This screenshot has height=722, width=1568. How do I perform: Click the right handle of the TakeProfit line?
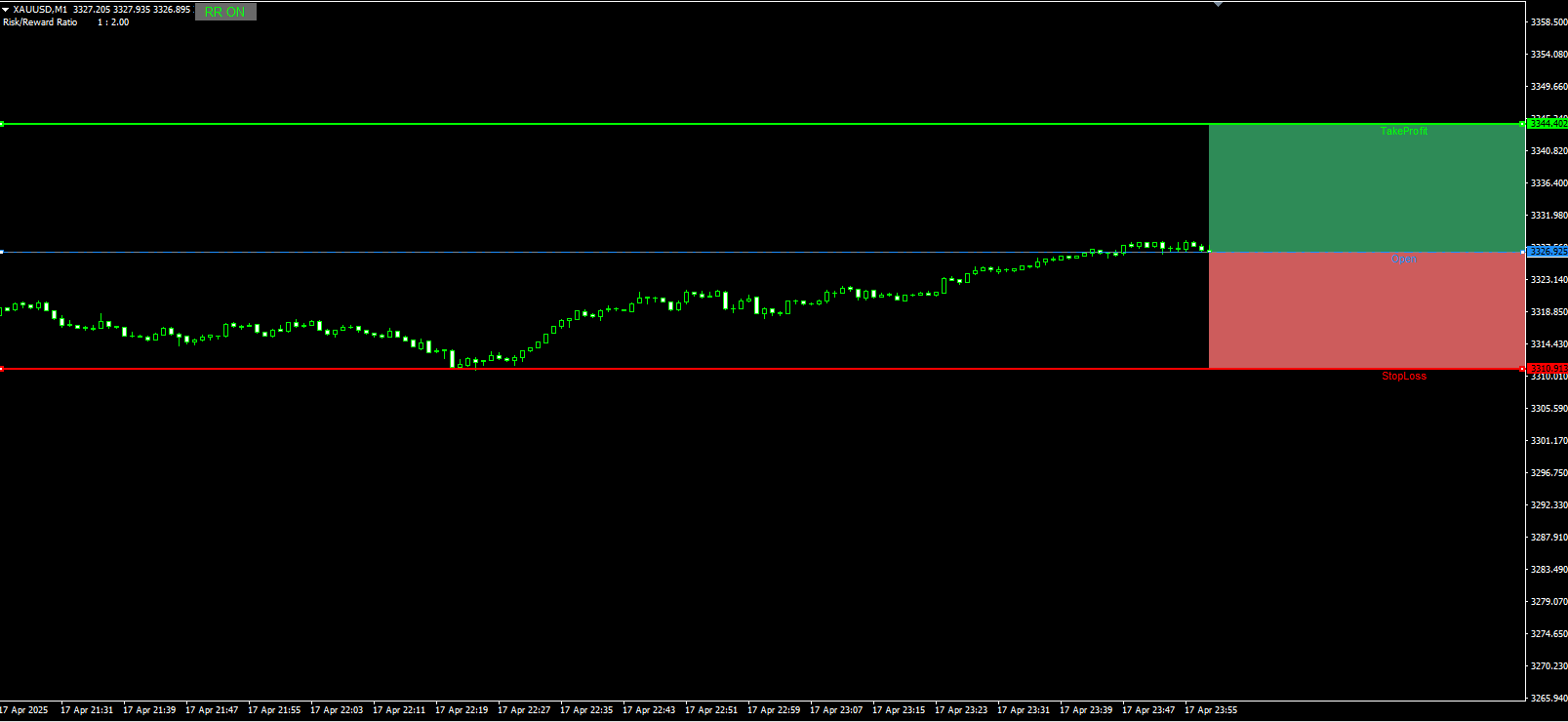(x=1523, y=124)
